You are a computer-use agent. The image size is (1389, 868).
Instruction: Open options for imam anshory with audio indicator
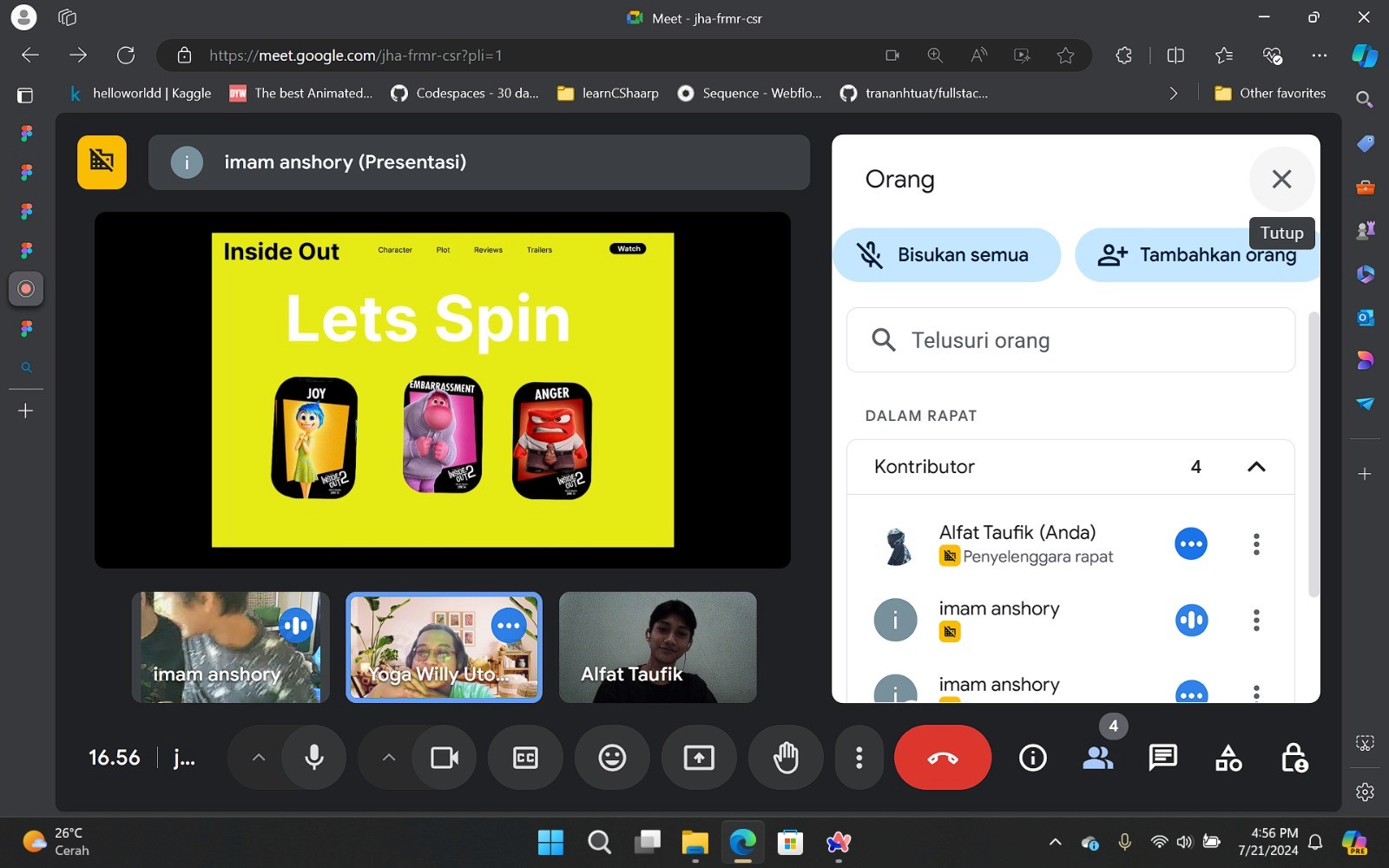[1256, 620]
